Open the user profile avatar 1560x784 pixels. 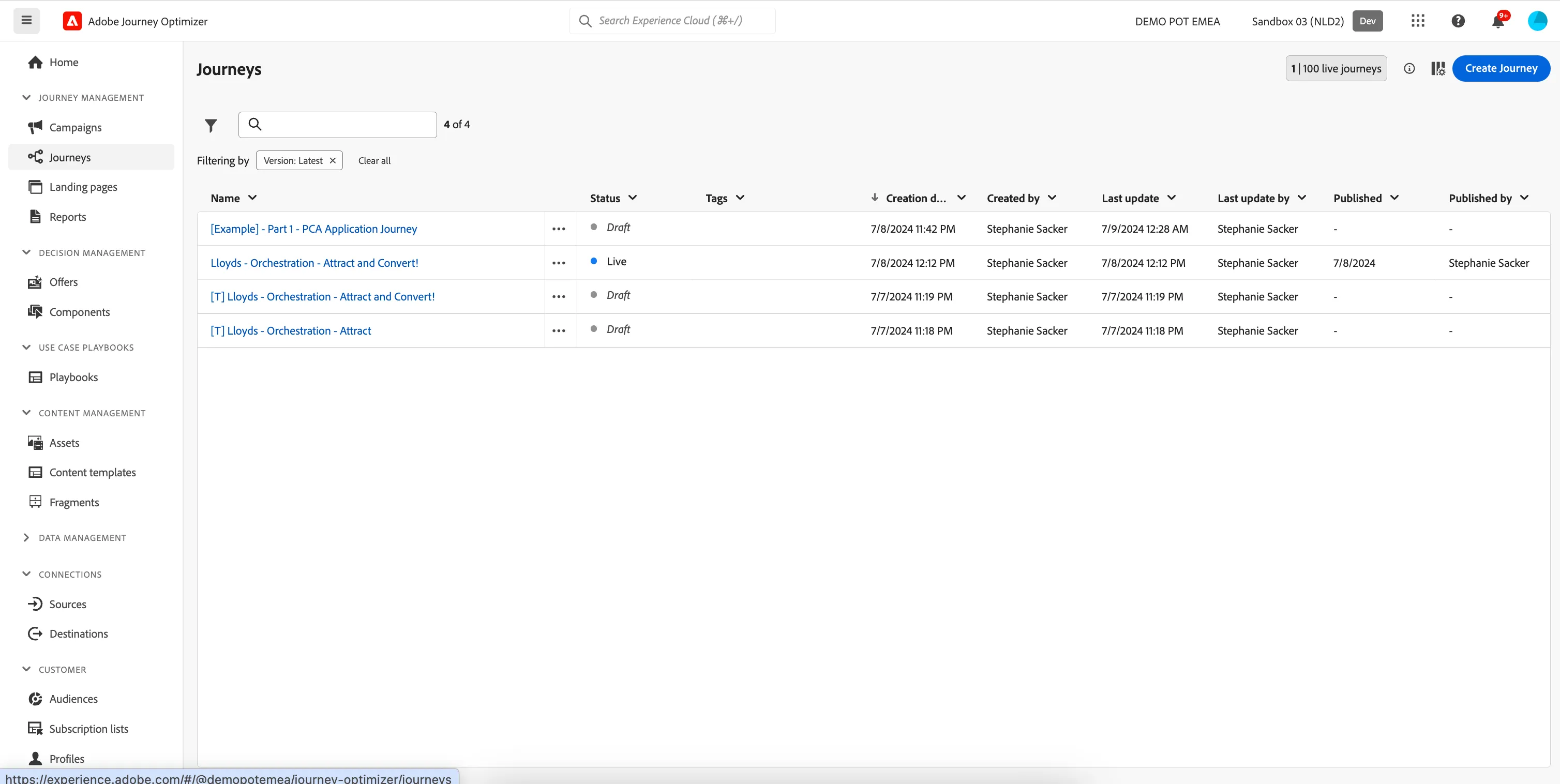coord(1538,21)
